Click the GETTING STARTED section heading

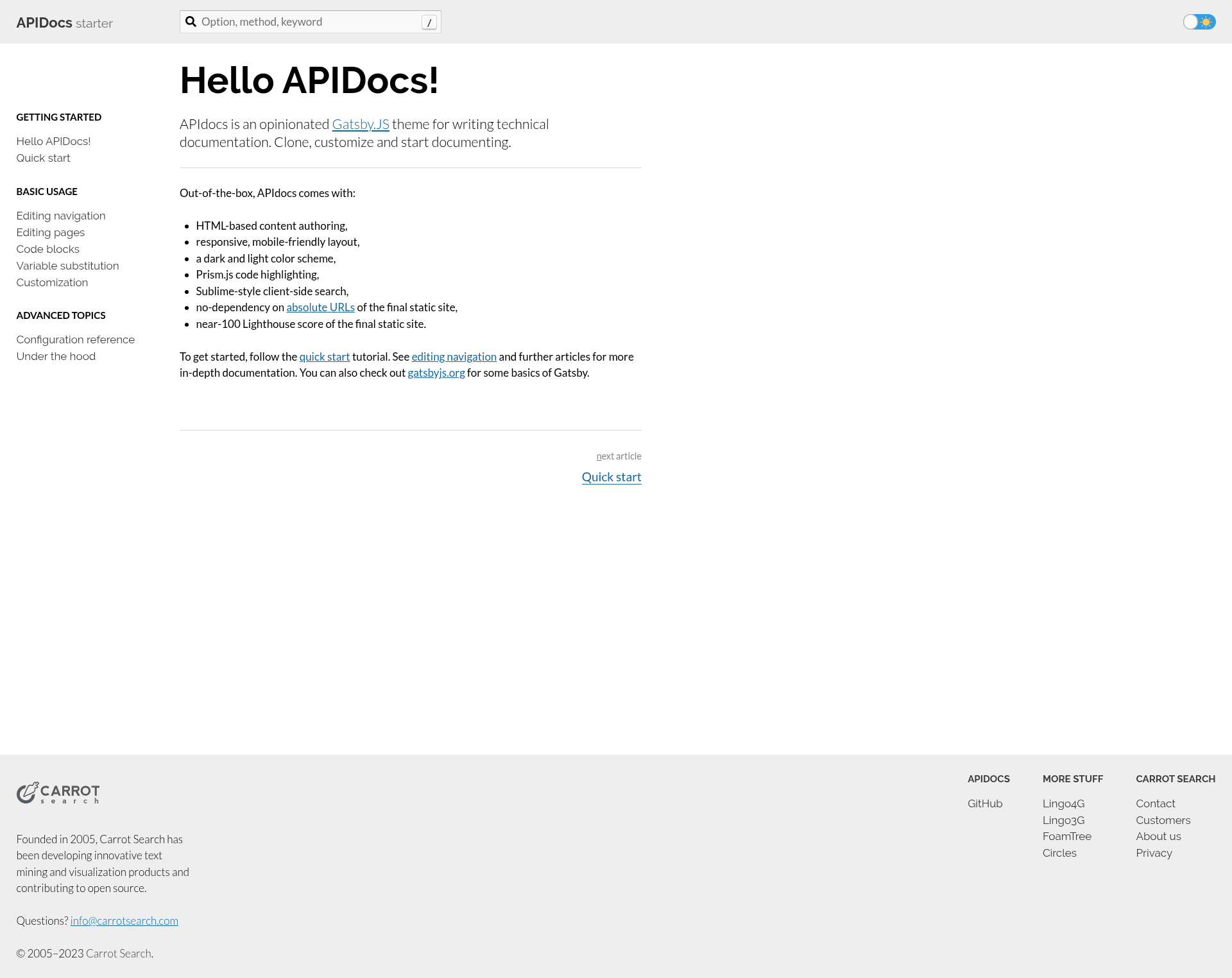tap(59, 117)
